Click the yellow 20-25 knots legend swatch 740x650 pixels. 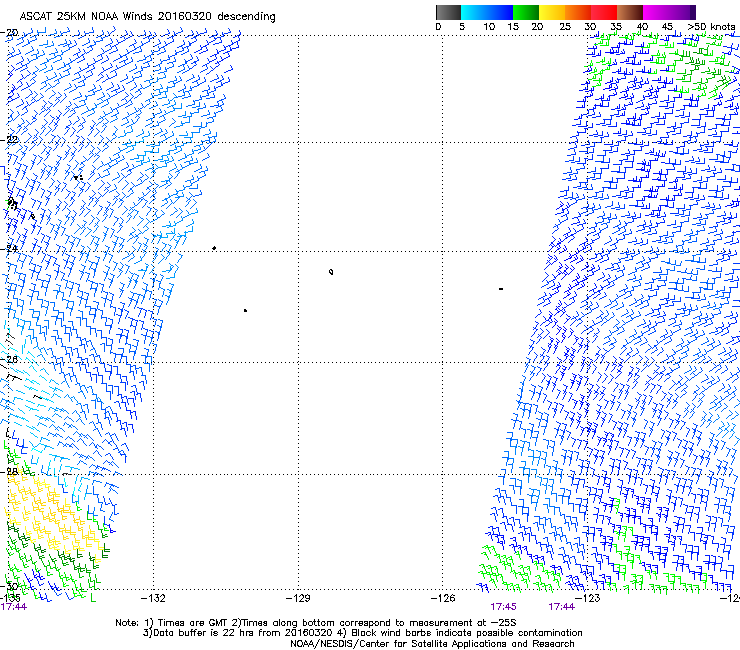tap(552, 12)
